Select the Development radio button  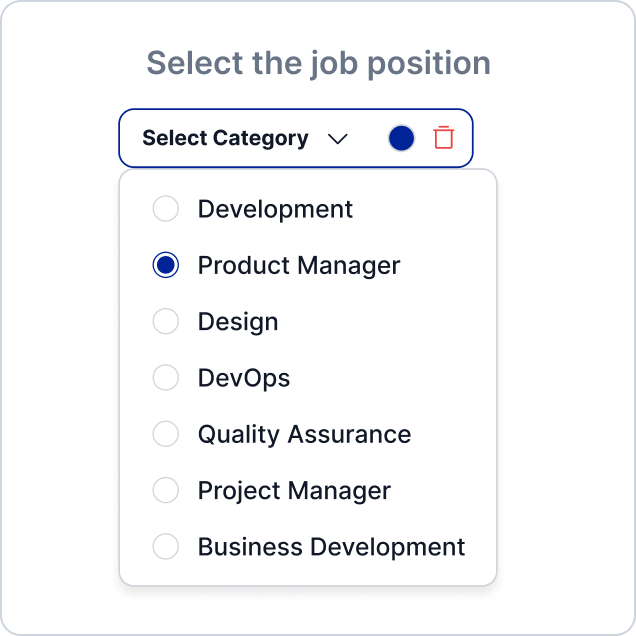[x=165, y=208]
